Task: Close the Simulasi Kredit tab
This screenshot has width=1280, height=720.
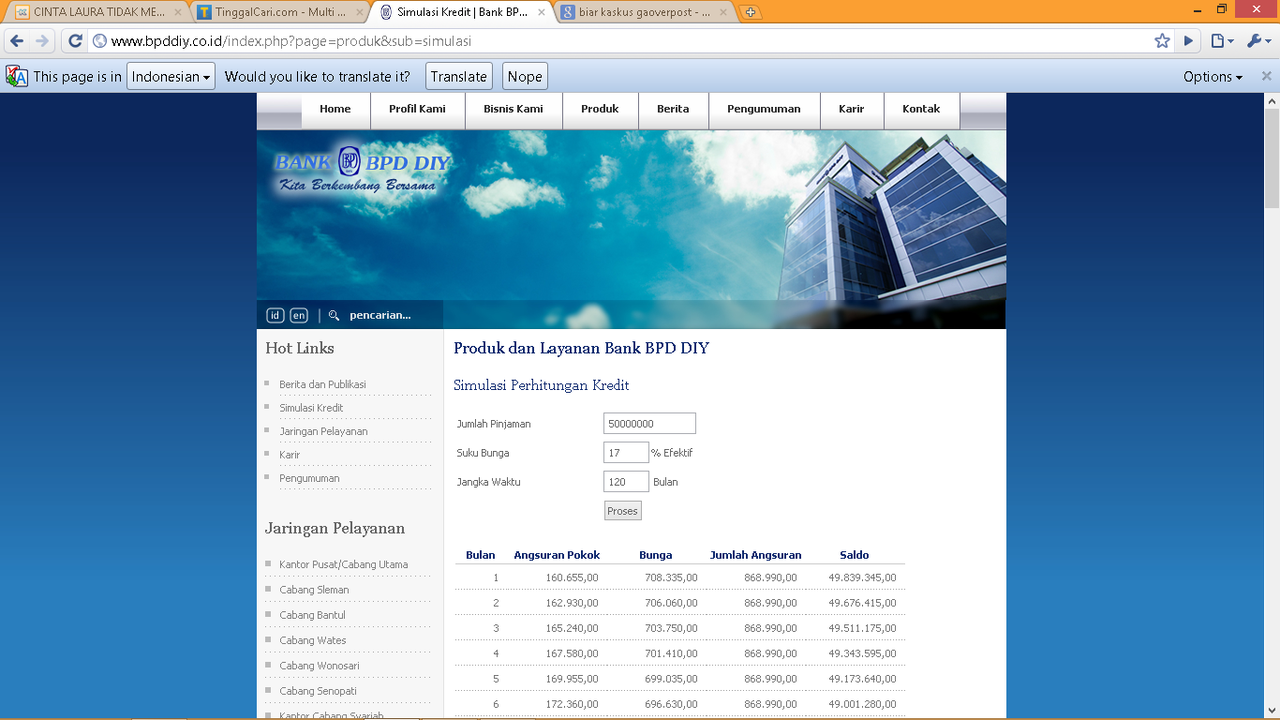Action: (542, 12)
